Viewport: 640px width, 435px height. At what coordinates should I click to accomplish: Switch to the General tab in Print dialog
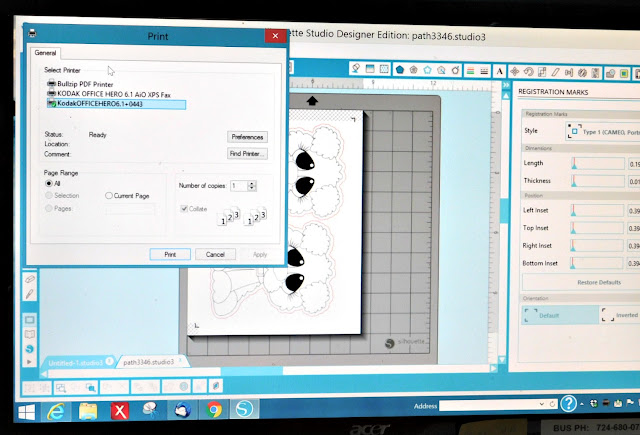point(45,53)
